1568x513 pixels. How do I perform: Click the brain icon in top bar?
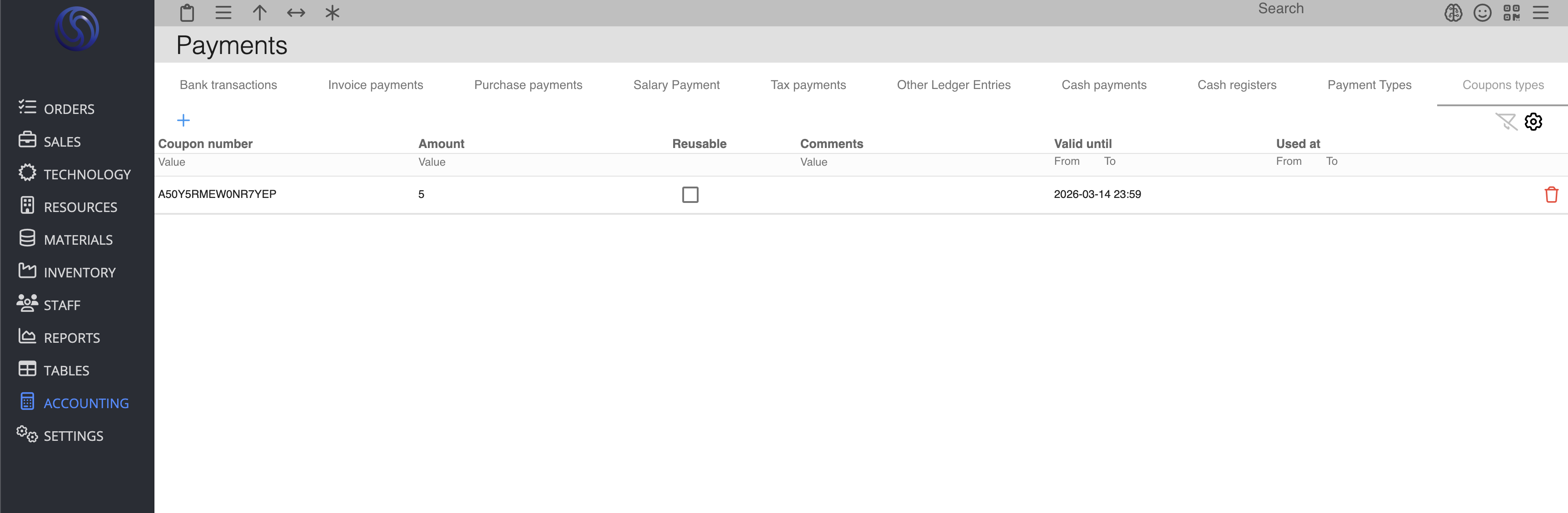[x=1453, y=13]
